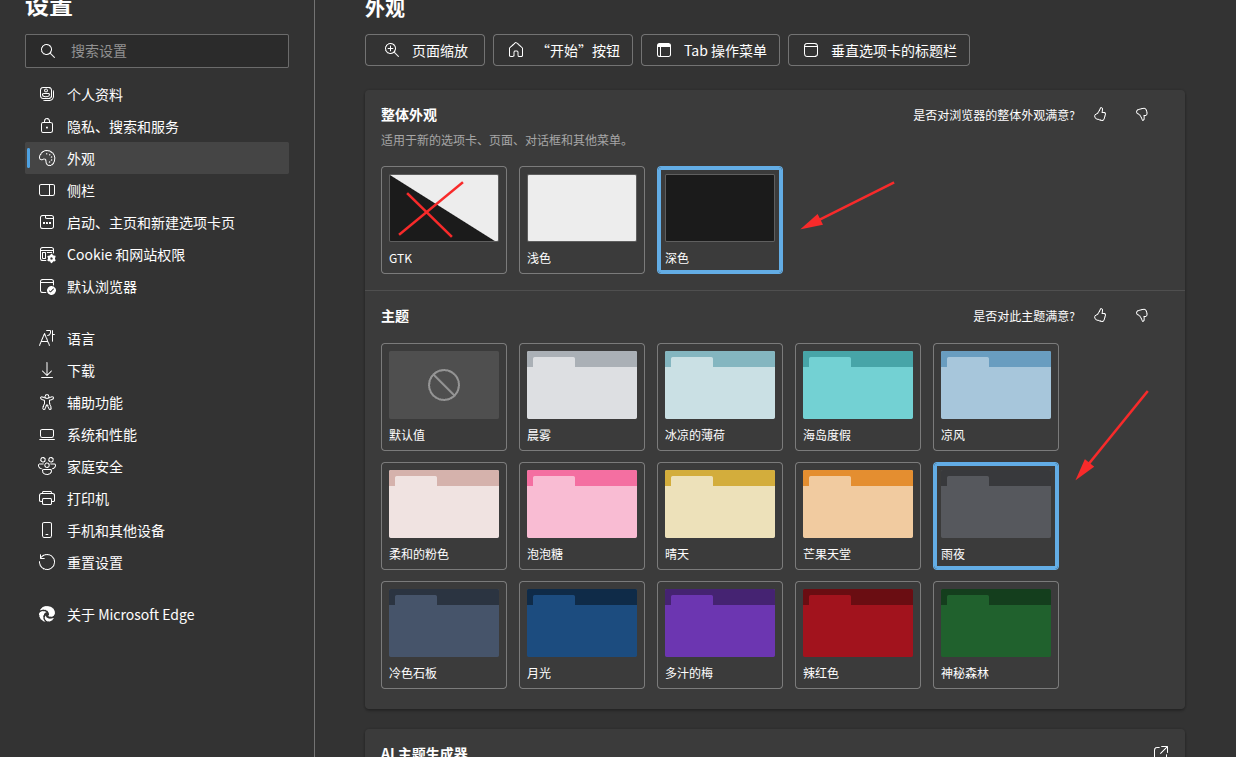This screenshot has height=757, width=1236.
Task: Select the GTK overall appearance option
Action: point(444,219)
